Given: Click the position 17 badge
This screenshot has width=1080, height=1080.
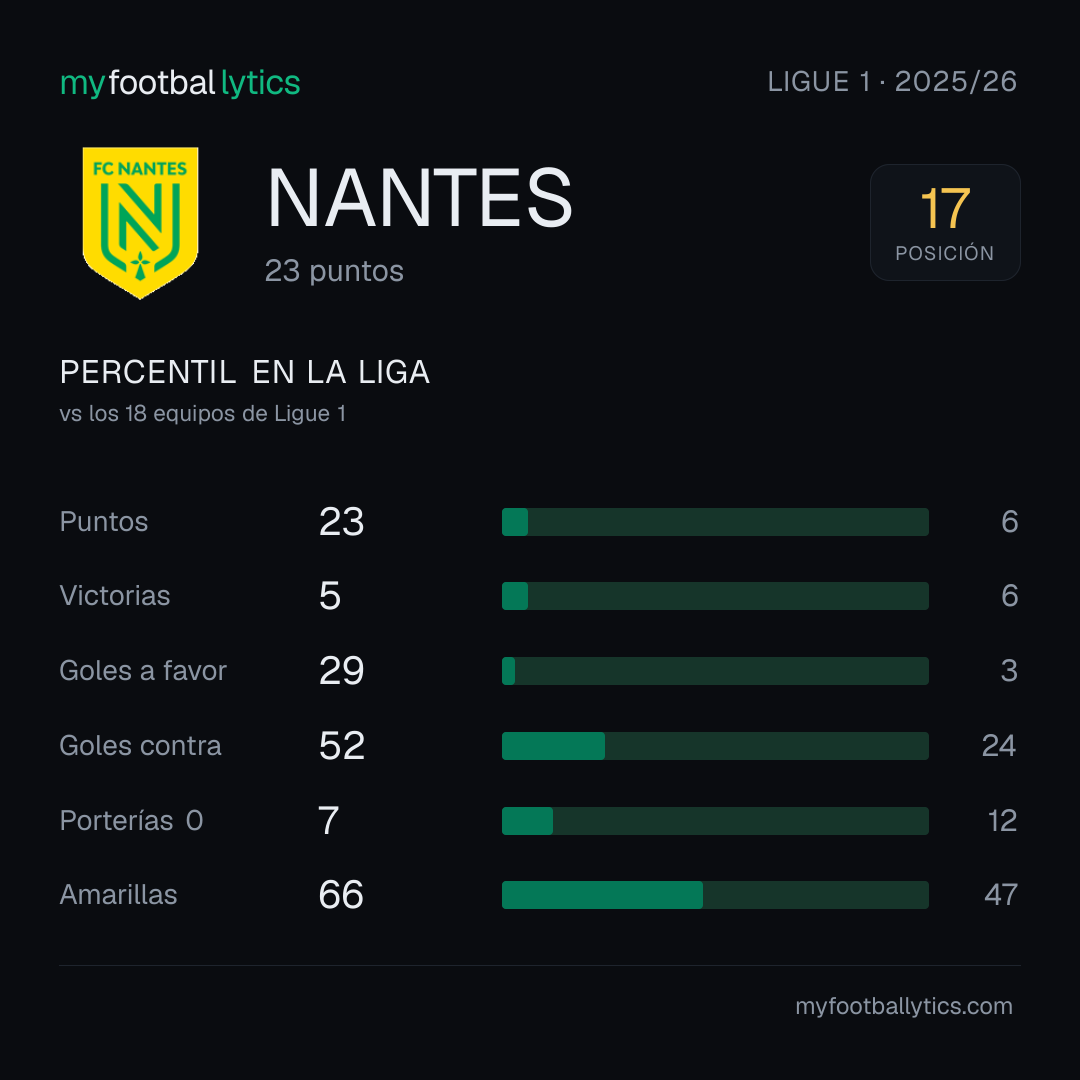Looking at the screenshot, I should [945, 222].
